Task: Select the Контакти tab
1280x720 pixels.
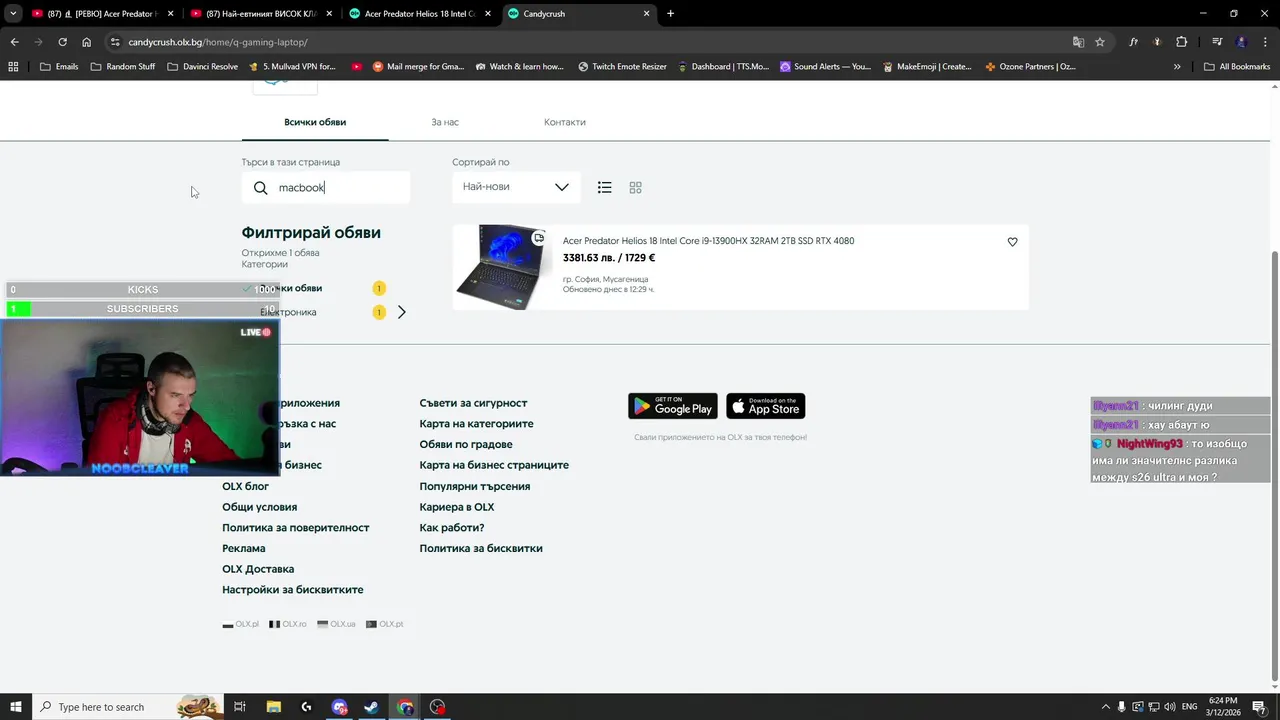Action: pos(565,122)
